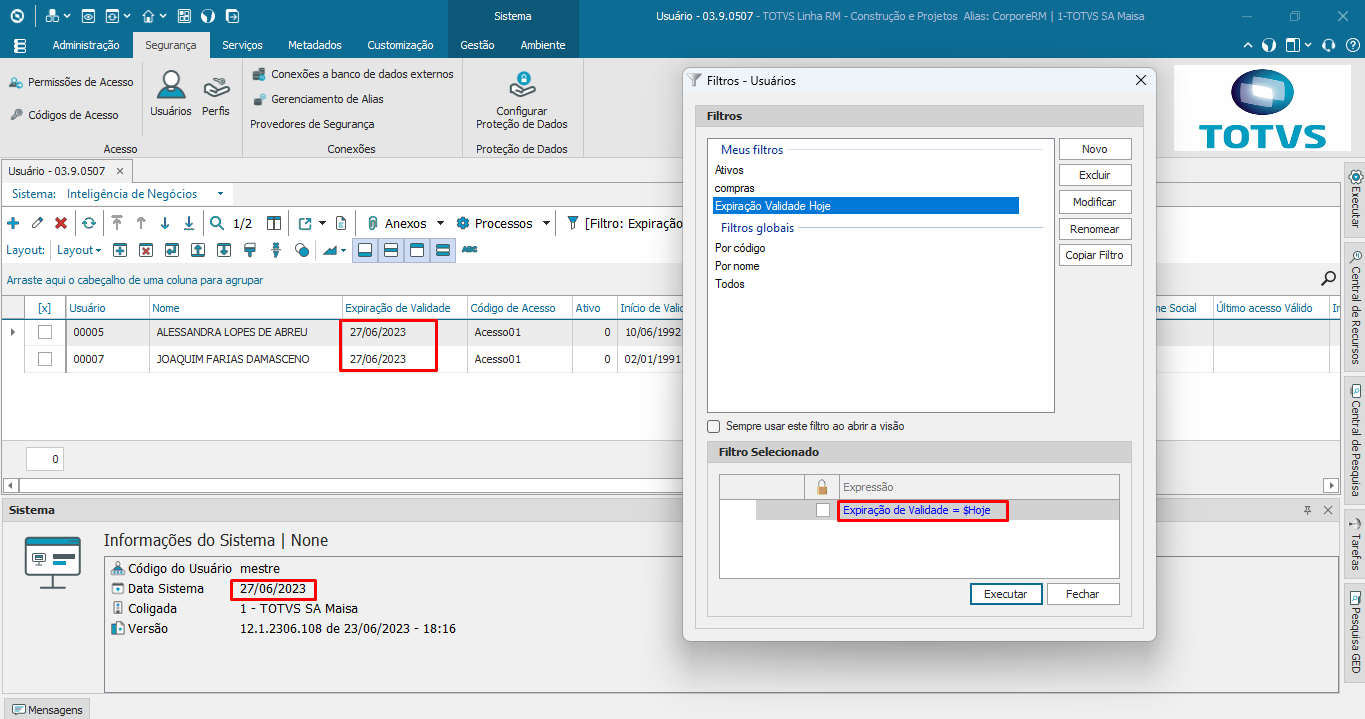Viewport: 1365px width, 719px height.
Task: Click the funnel filter icon in toolbar
Action: (x=573, y=223)
